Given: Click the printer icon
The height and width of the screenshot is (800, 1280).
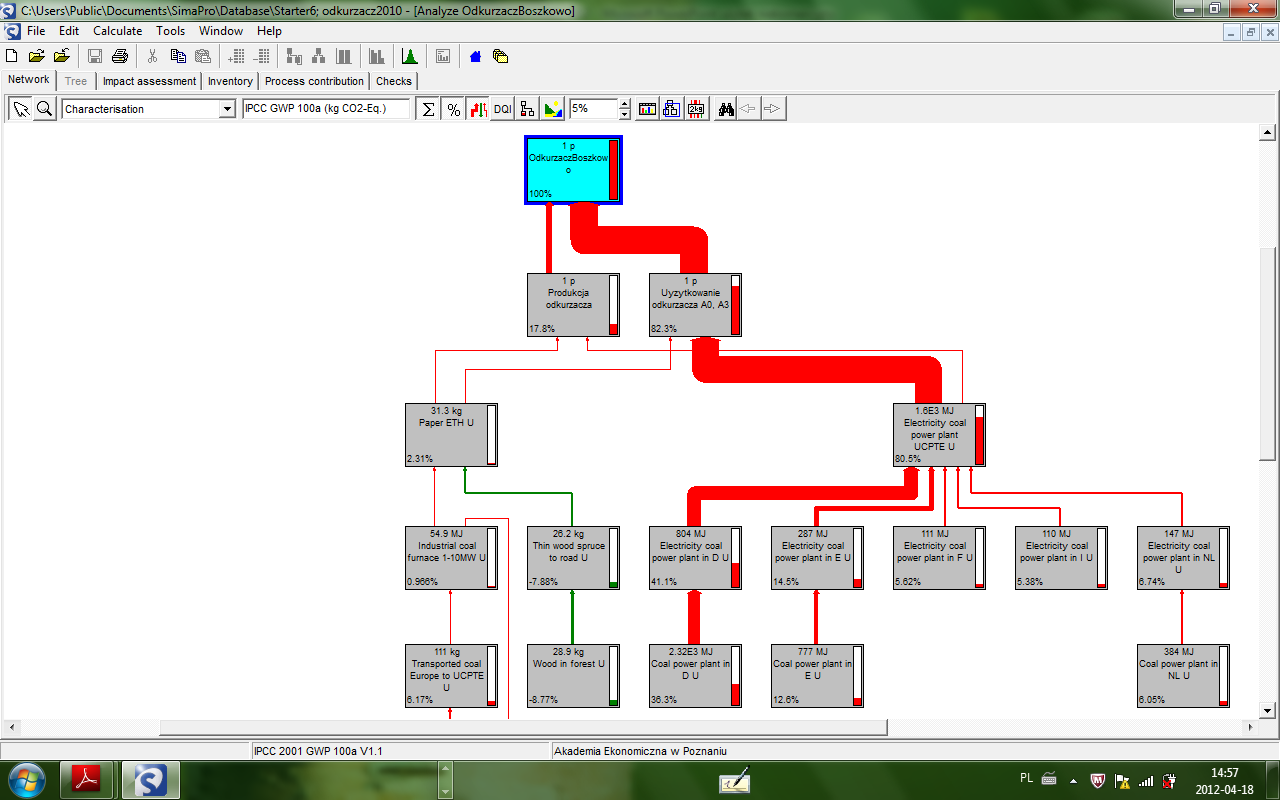Looking at the screenshot, I should (x=120, y=56).
